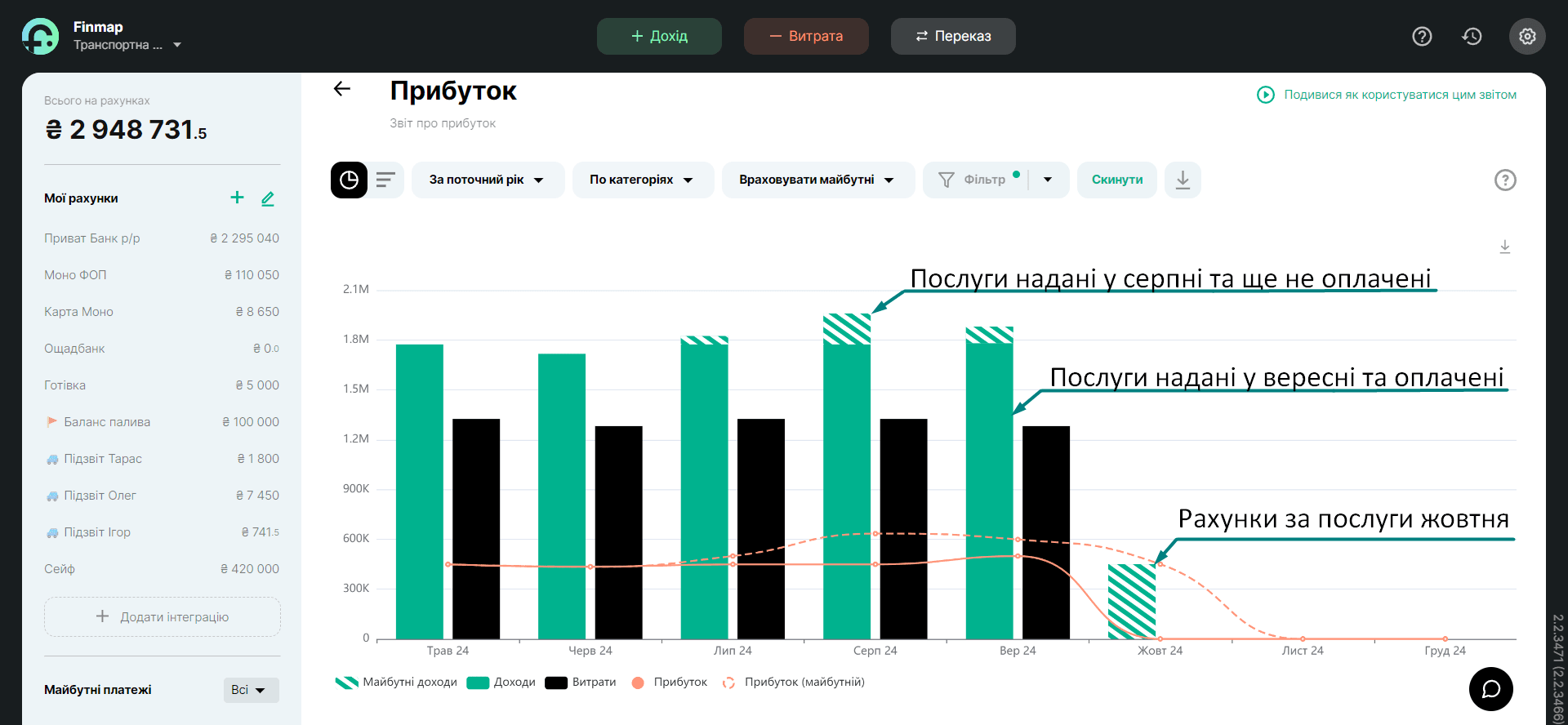Reset filters with Скинути

1117,180
